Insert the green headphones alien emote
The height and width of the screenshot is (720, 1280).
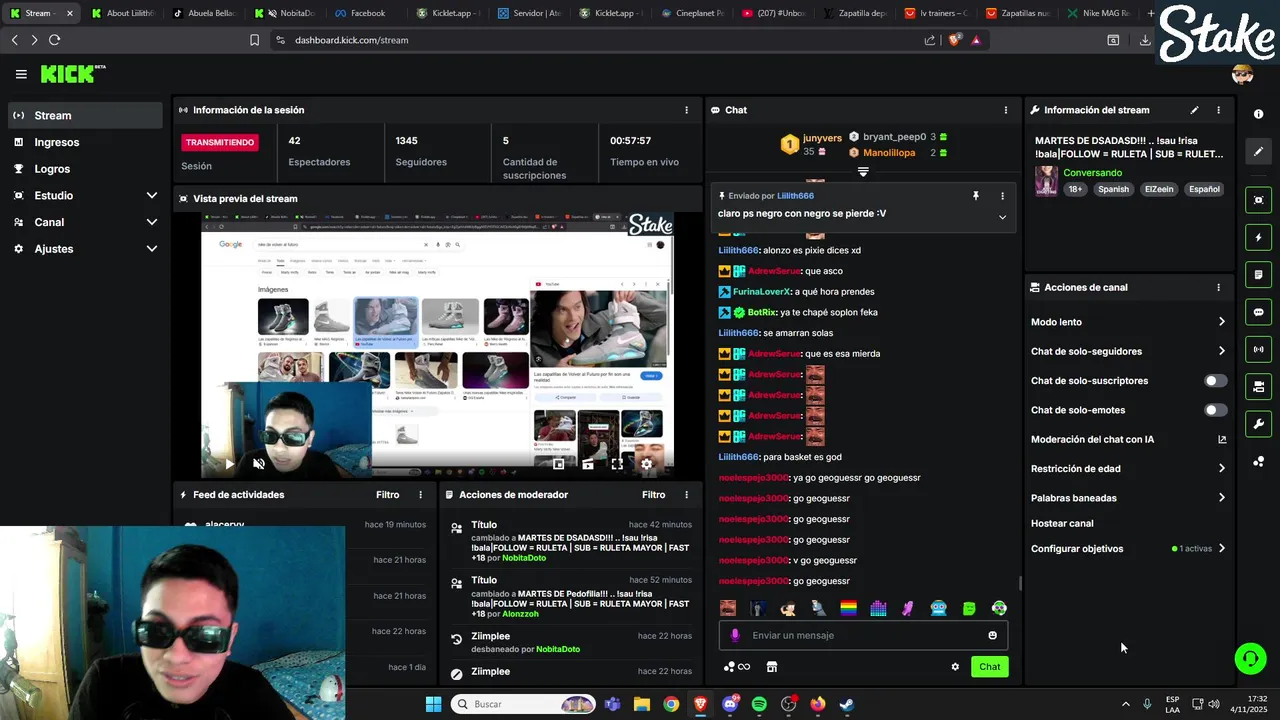[x=999, y=608]
